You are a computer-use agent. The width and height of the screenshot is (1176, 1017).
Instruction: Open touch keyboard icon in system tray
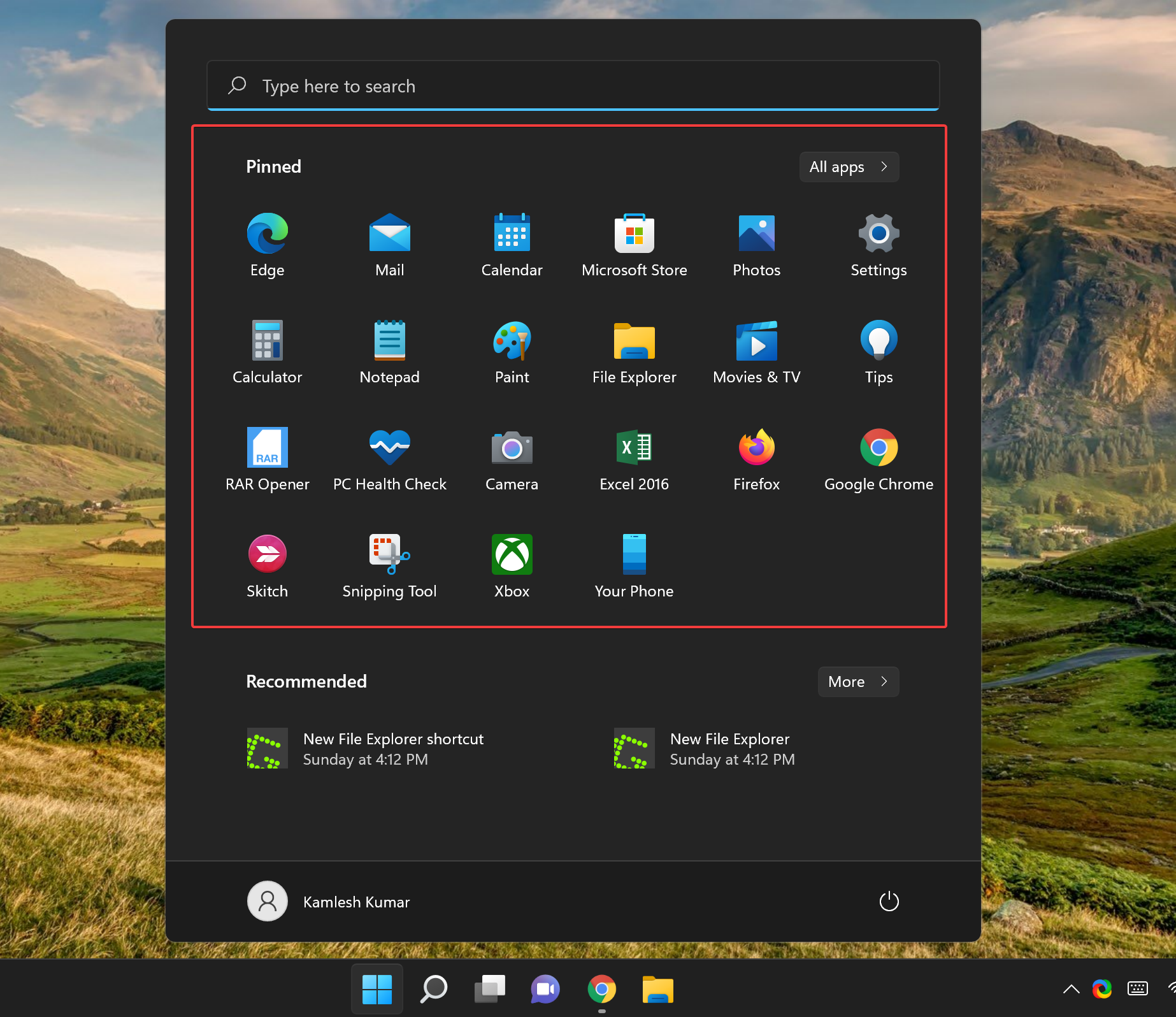click(x=1137, y=989)
